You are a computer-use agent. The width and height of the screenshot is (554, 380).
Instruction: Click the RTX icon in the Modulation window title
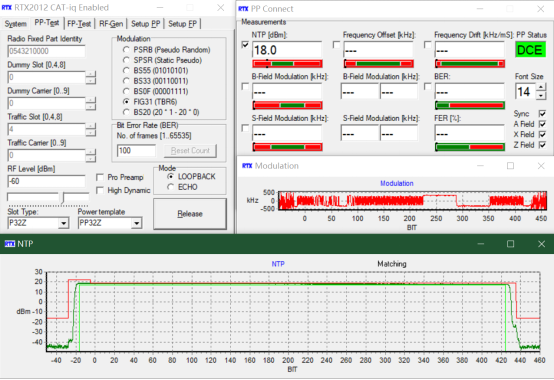pyautogui.click(x=247, y=166)
